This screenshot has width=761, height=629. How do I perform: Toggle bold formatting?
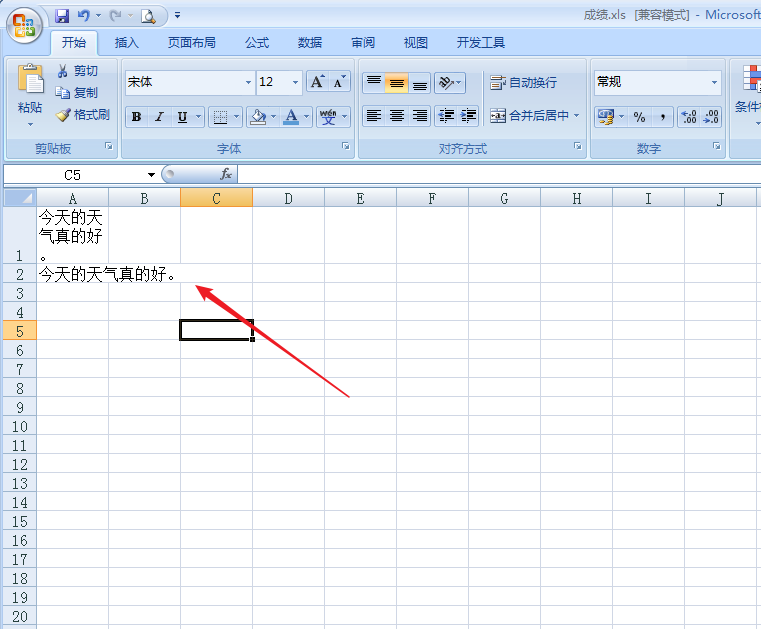(136, 117)
